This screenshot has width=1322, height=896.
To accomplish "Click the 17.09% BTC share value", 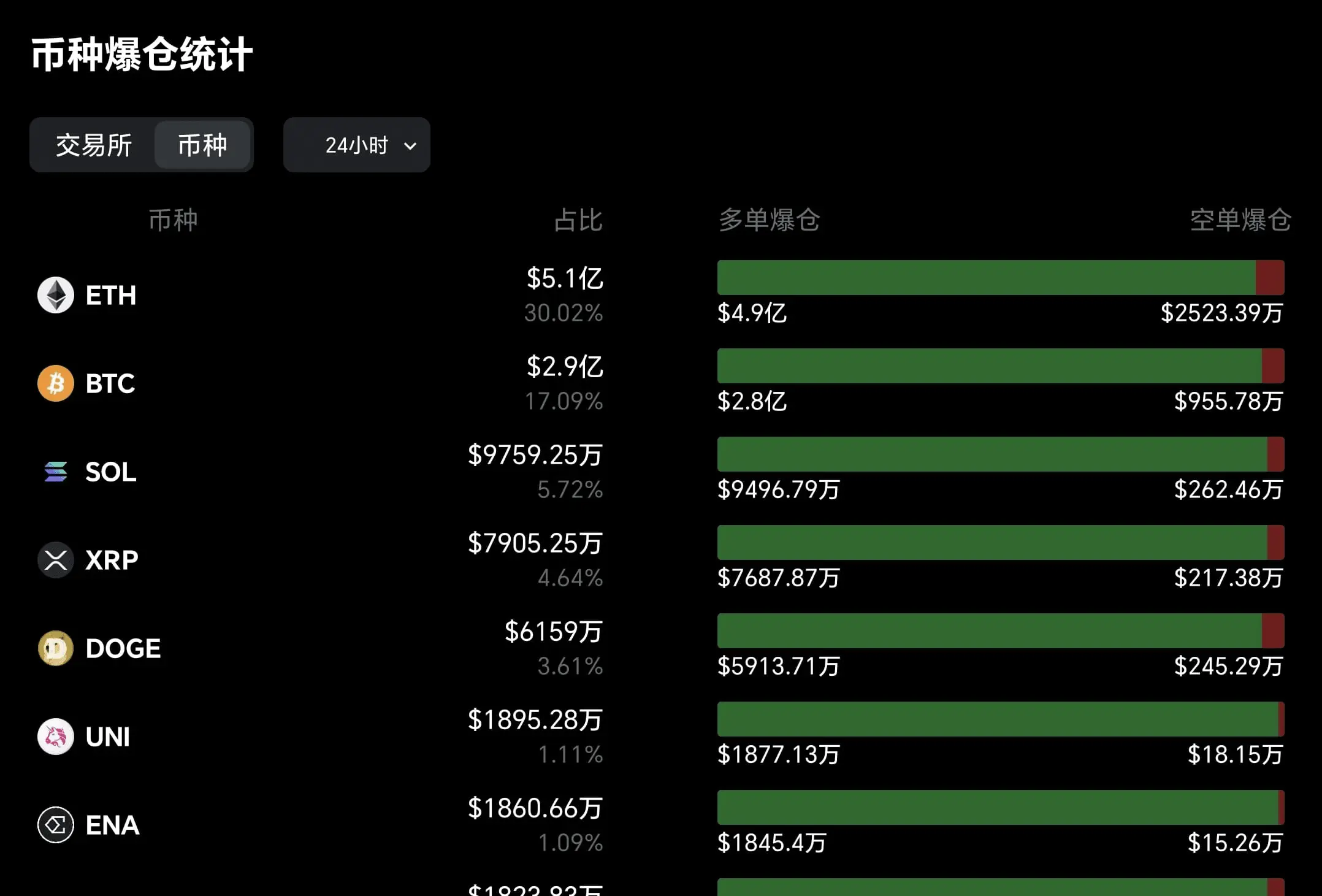I will (x=564, y=401).
